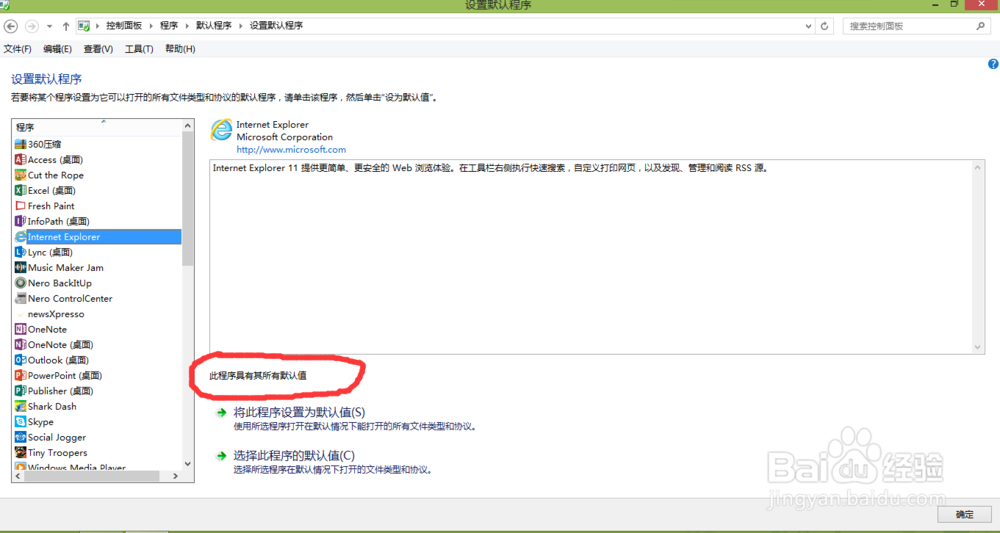Click the Tiny Troopers icon
This screenshot has height=533, width=1000.
pos(20,453)
